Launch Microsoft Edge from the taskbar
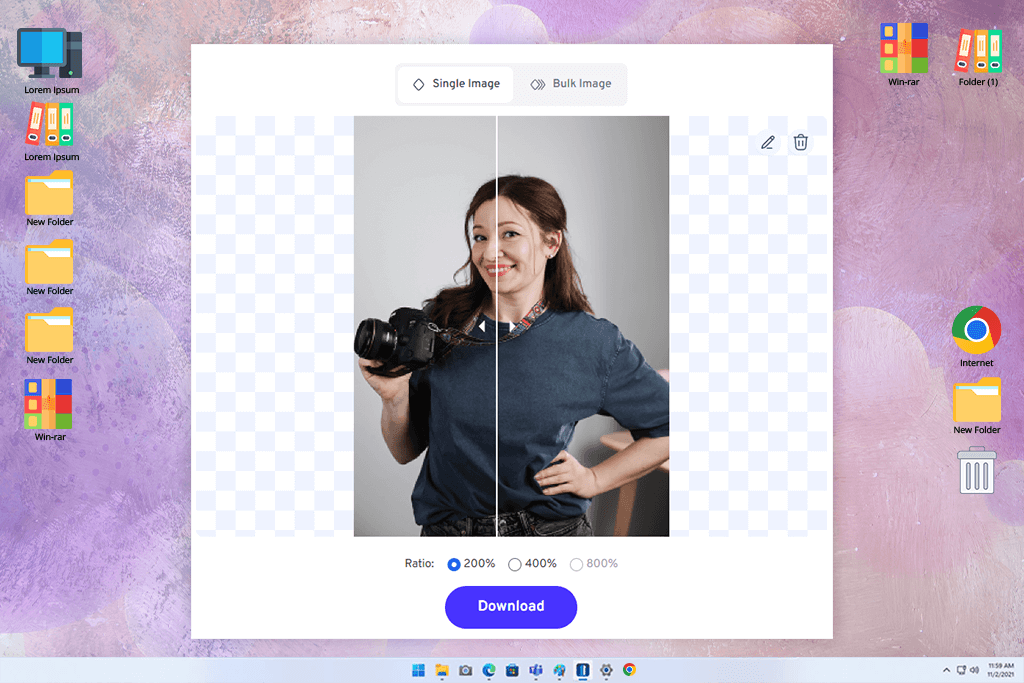 (489, 670)
